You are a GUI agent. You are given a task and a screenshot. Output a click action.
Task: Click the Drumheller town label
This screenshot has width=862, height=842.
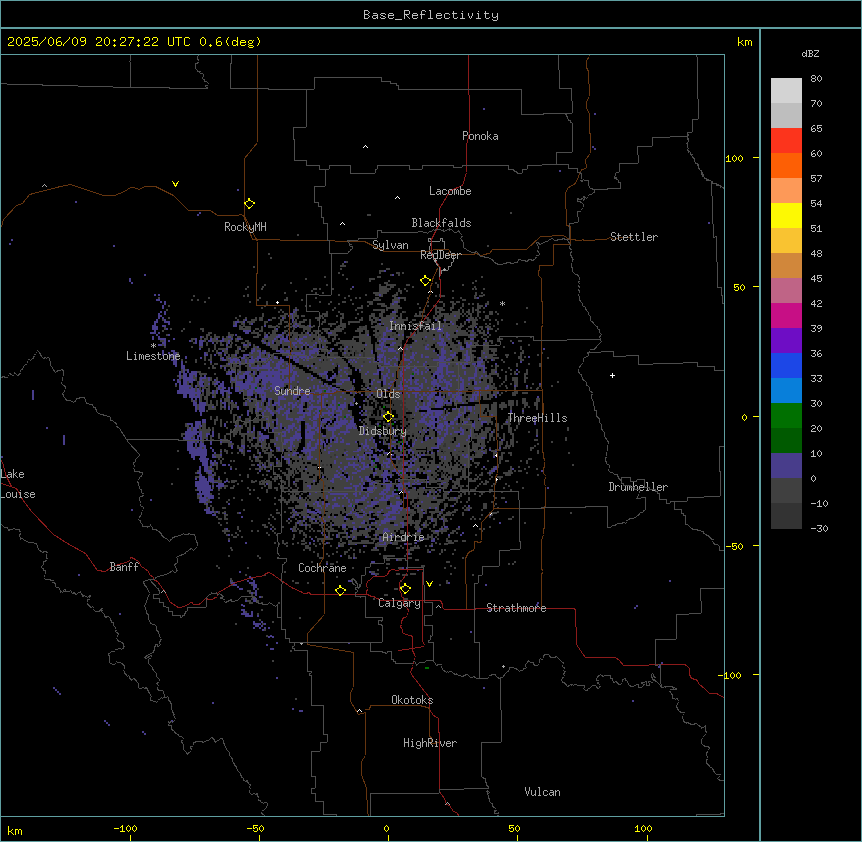pyautogui.click(x=638, y=487)
